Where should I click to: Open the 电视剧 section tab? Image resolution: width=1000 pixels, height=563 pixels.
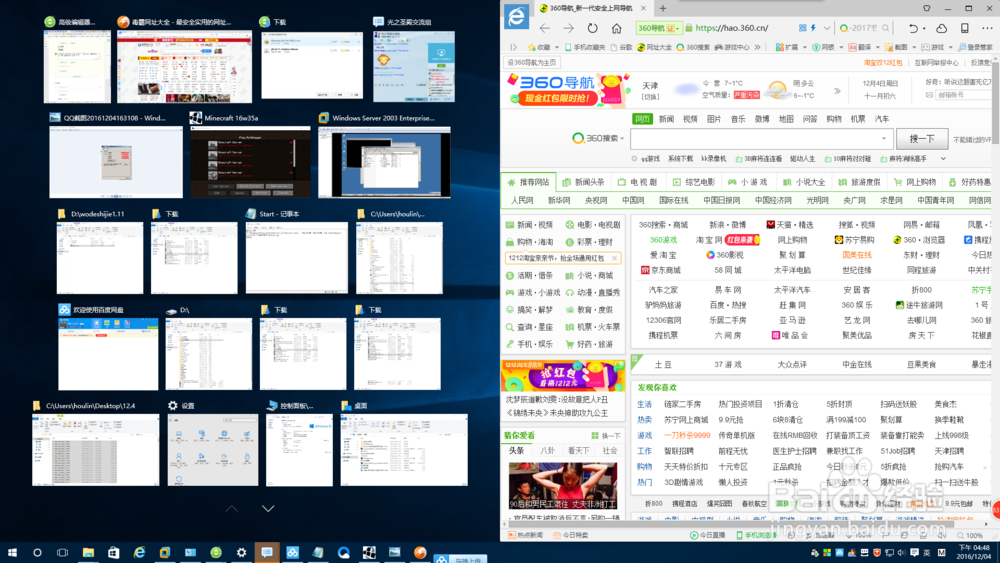click(638, 182)
